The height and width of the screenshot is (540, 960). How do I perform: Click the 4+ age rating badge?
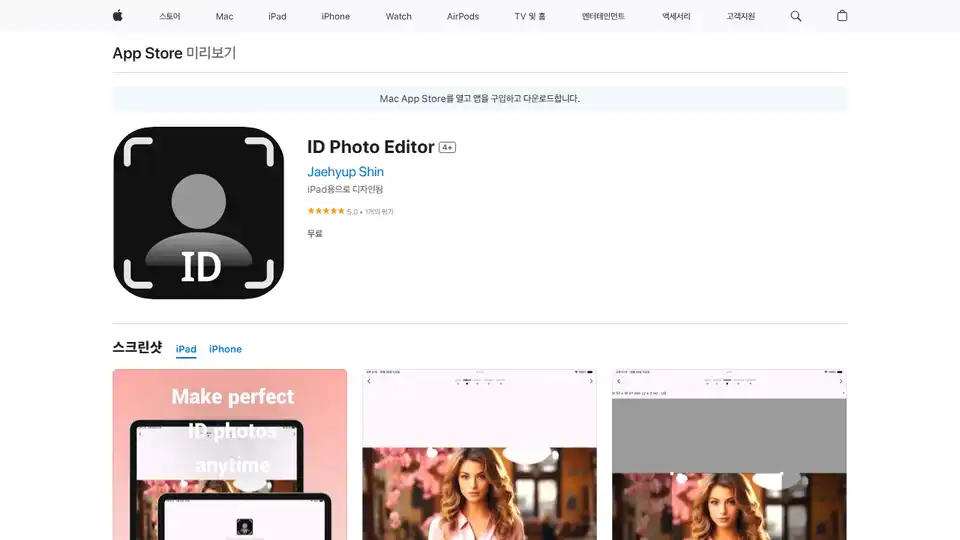point(447,148)
